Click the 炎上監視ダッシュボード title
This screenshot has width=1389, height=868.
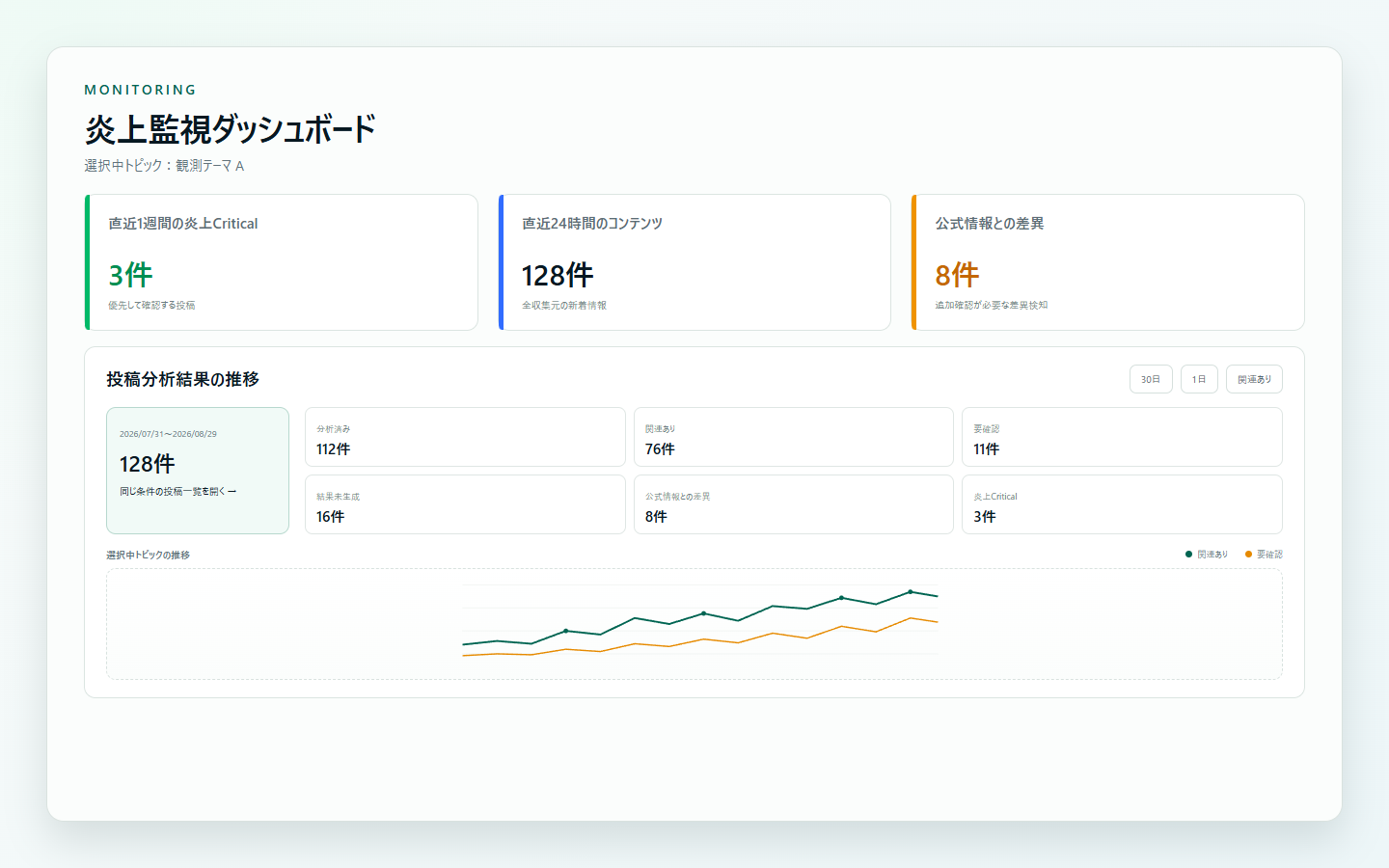(230, 129)
